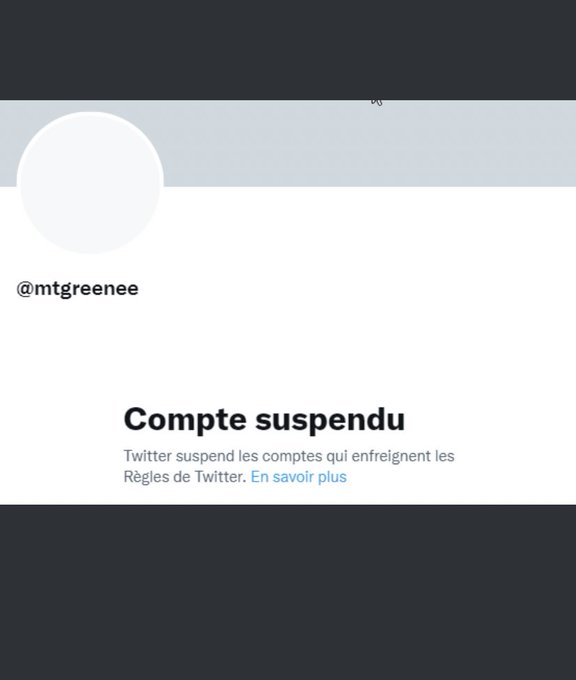Click the word 'plus' in blue link
The height and width of the screenshot is (680, 576).
pyautogui.click(x=332, y=477)
